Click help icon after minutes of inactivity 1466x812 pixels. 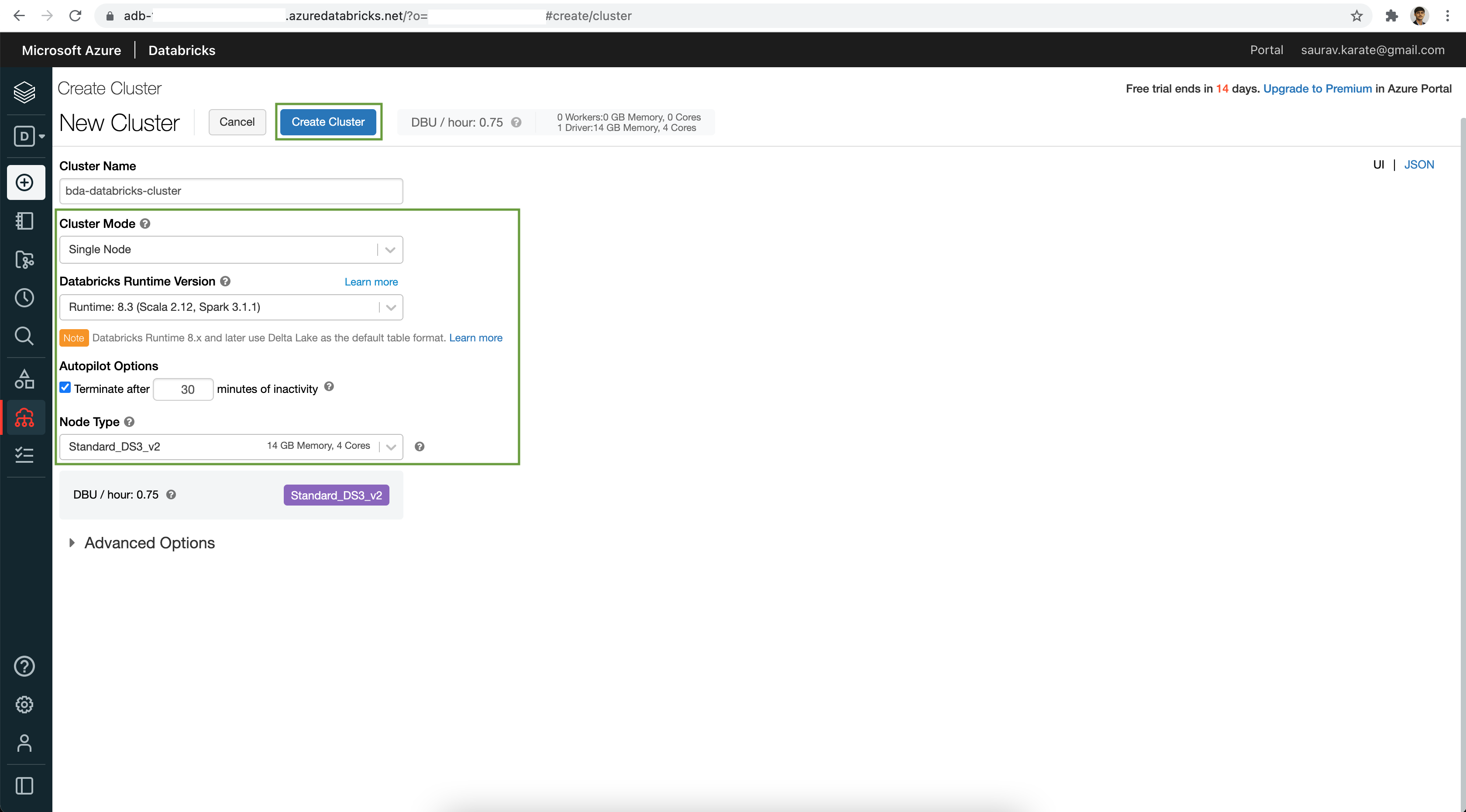329,387
